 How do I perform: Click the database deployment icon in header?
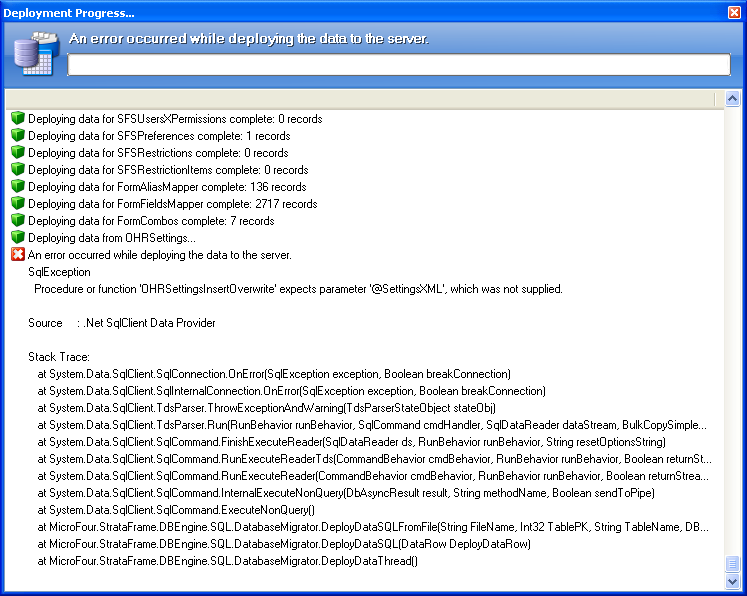(32, 54)
